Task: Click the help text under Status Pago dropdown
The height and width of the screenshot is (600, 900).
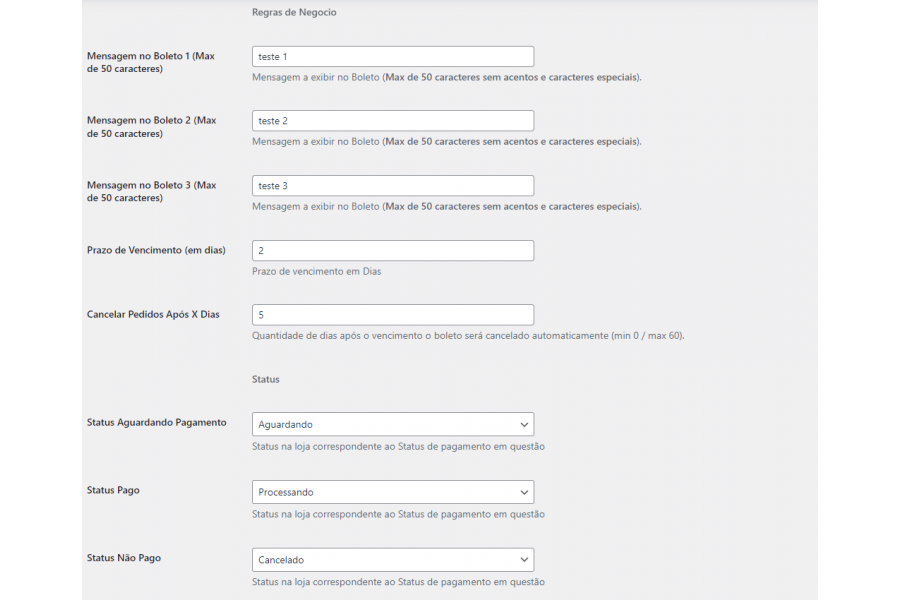Action: pos(398,514)
